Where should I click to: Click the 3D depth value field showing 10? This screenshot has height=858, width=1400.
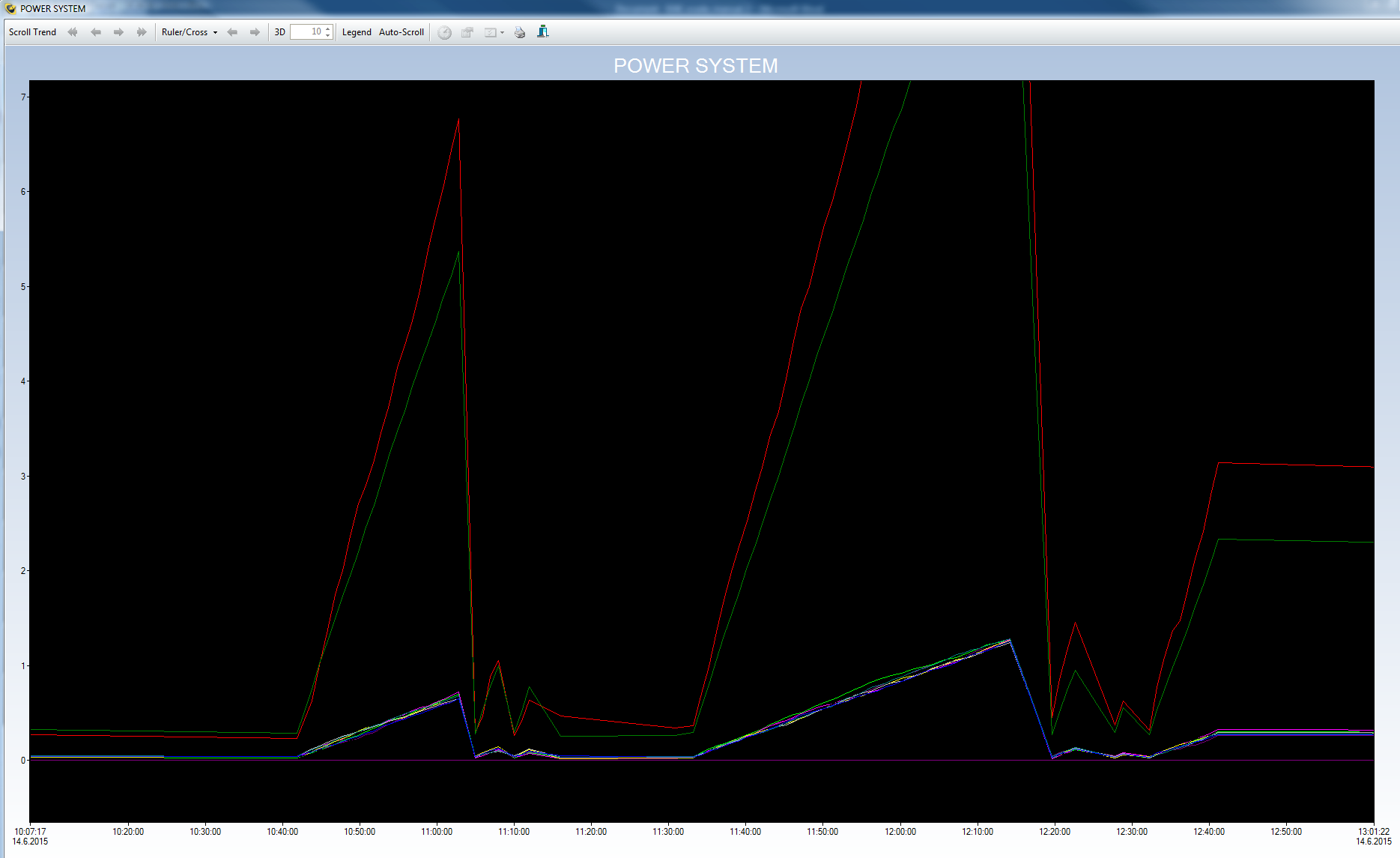[308, 31]
